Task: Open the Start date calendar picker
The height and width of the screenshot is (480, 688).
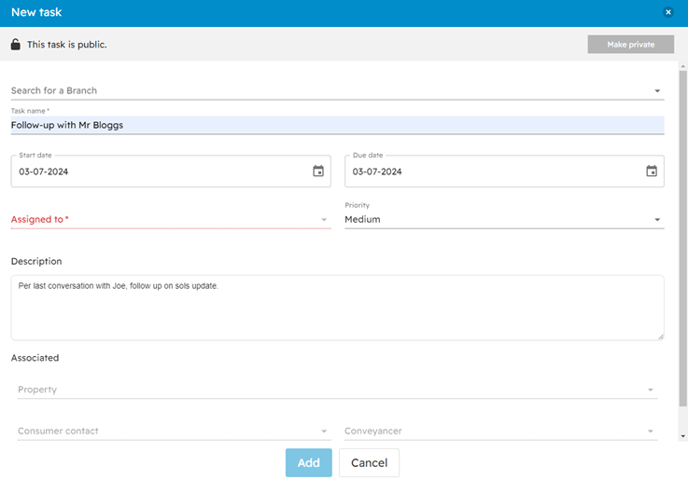Action: pos(318,171)
